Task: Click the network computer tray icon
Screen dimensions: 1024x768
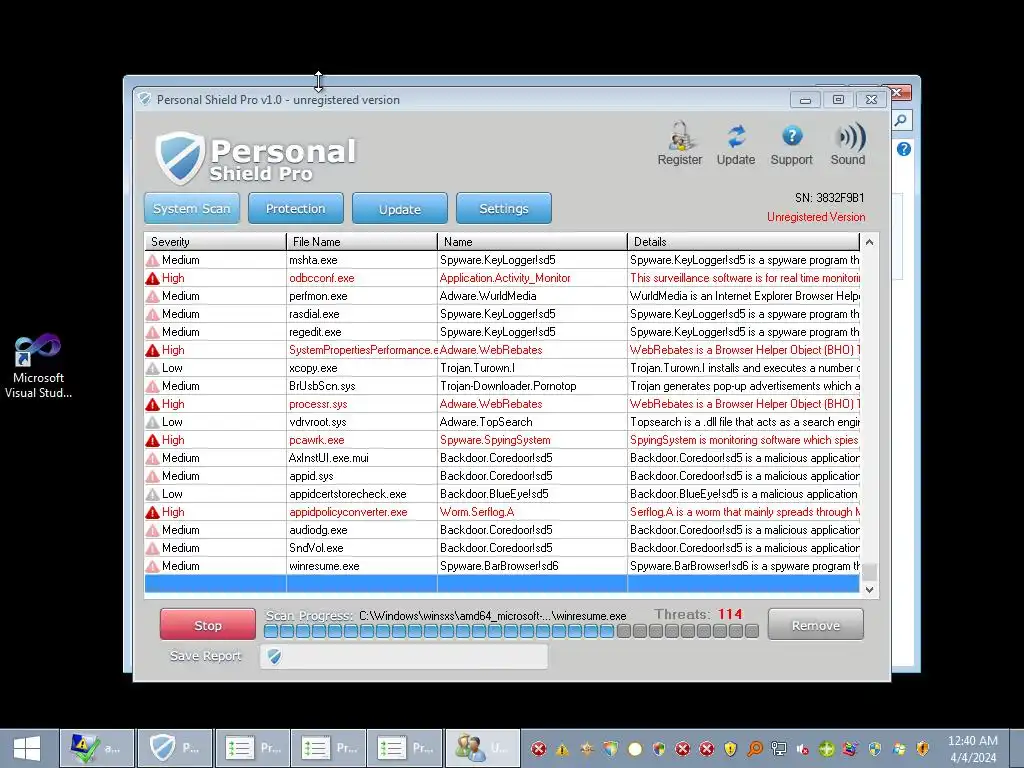Action: pos(778,749)
